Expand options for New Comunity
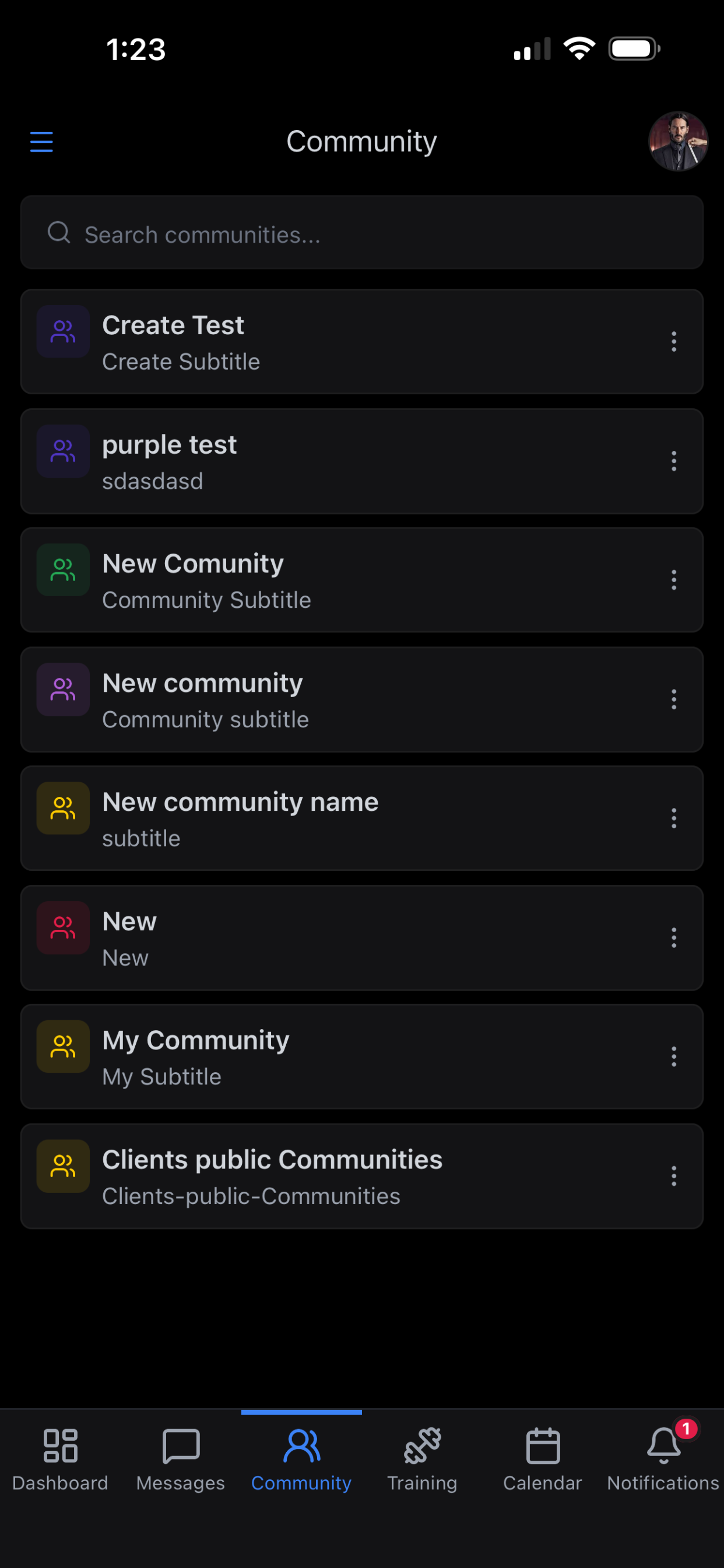 point(673,580)
